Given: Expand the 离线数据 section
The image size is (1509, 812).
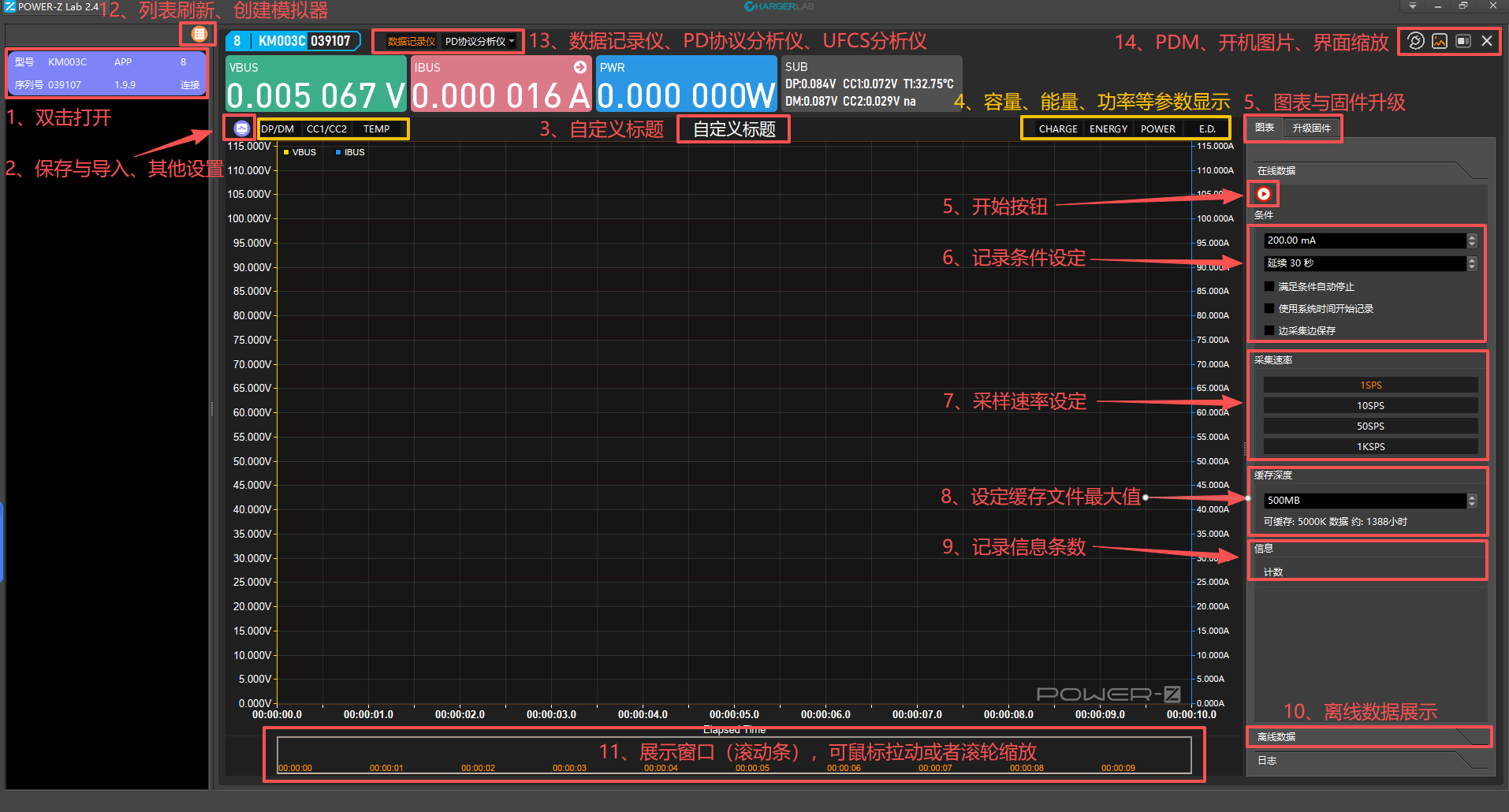Looking at the screenshot, I should pos(1367,737).
